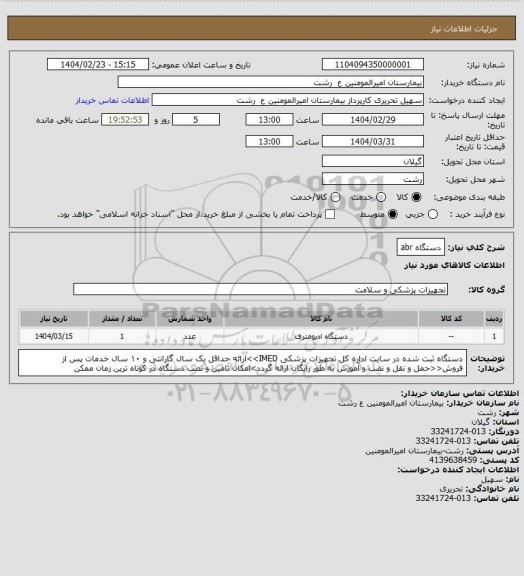
Task: Click the 1404/03/15 need date cell
Action: (x=54, y=336)
